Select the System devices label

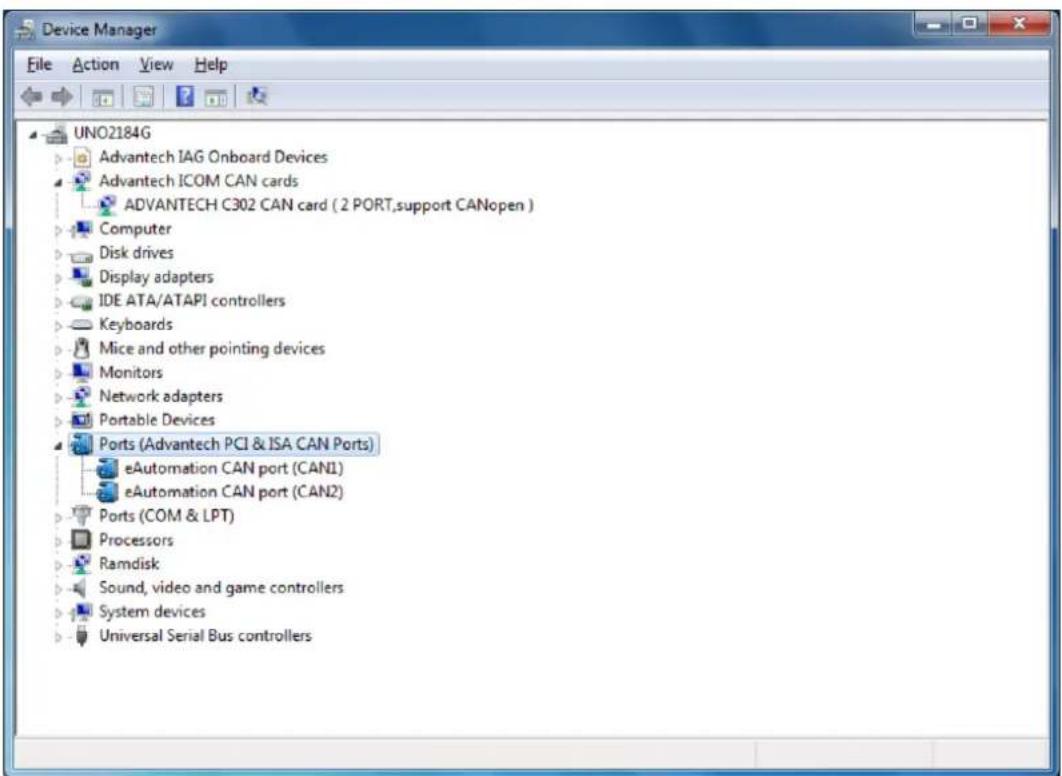pyautogui.click(x=152, y=611)
